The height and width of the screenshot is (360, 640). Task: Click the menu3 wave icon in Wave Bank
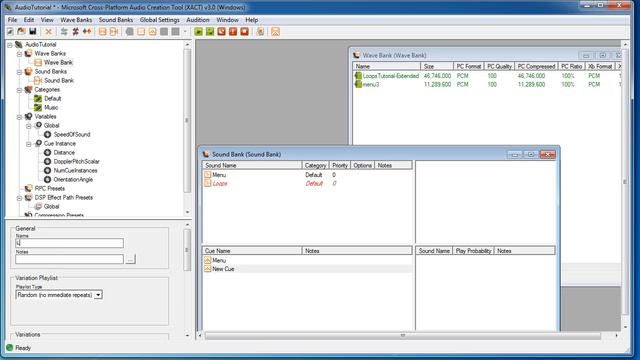(x=358, y=84)
